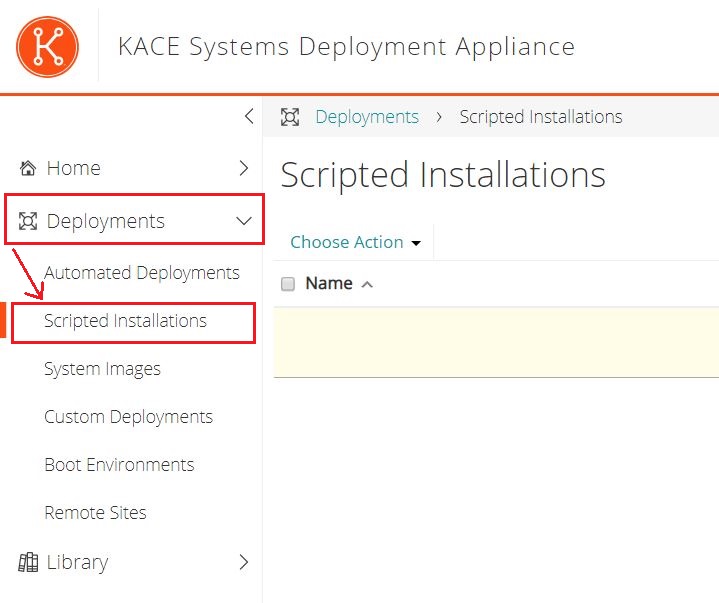719x603 pixels.
Task: Click the KACE orange logo icon
Action: 47,47
